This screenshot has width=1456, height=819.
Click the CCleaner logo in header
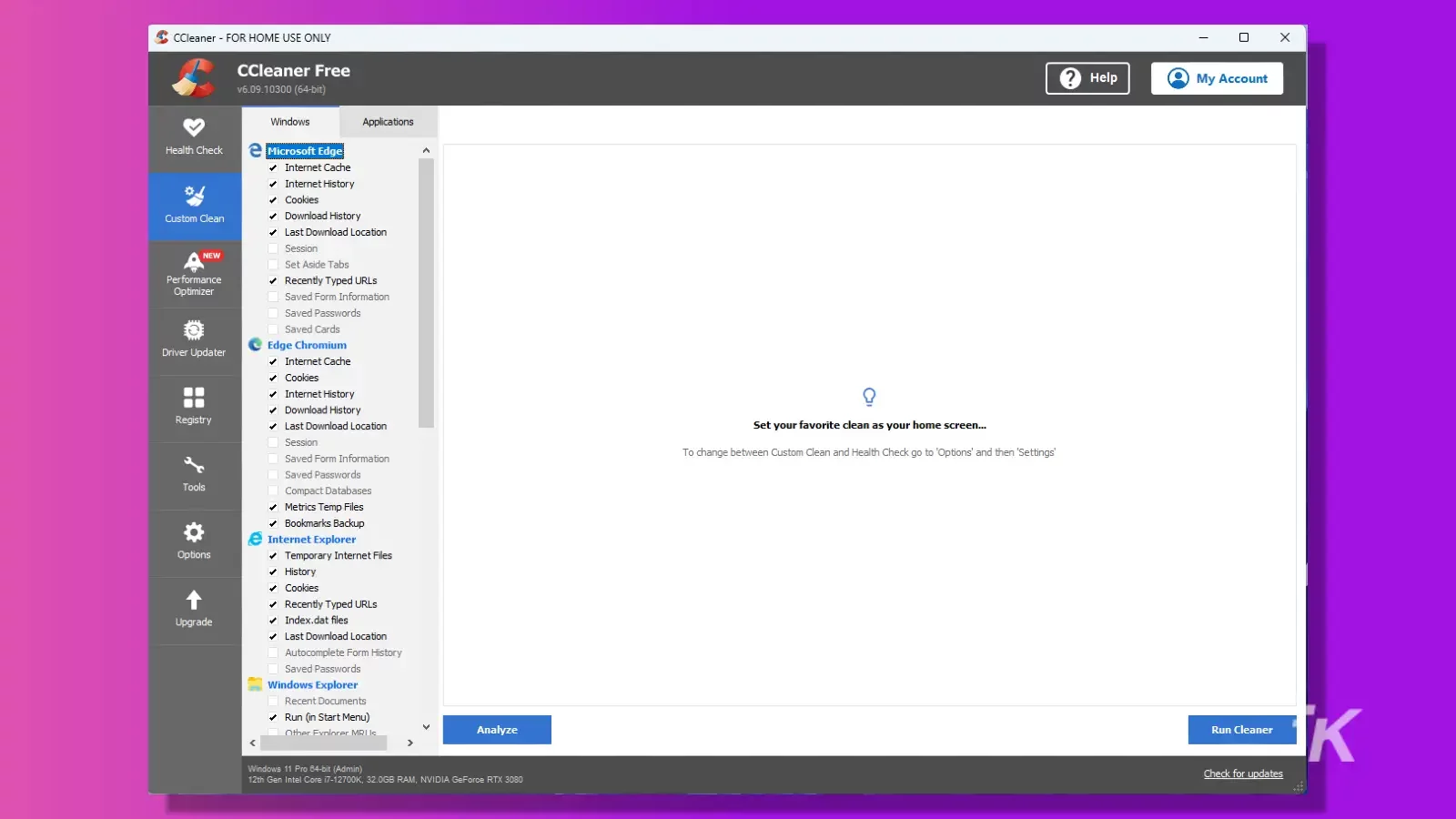click(195, 77)
